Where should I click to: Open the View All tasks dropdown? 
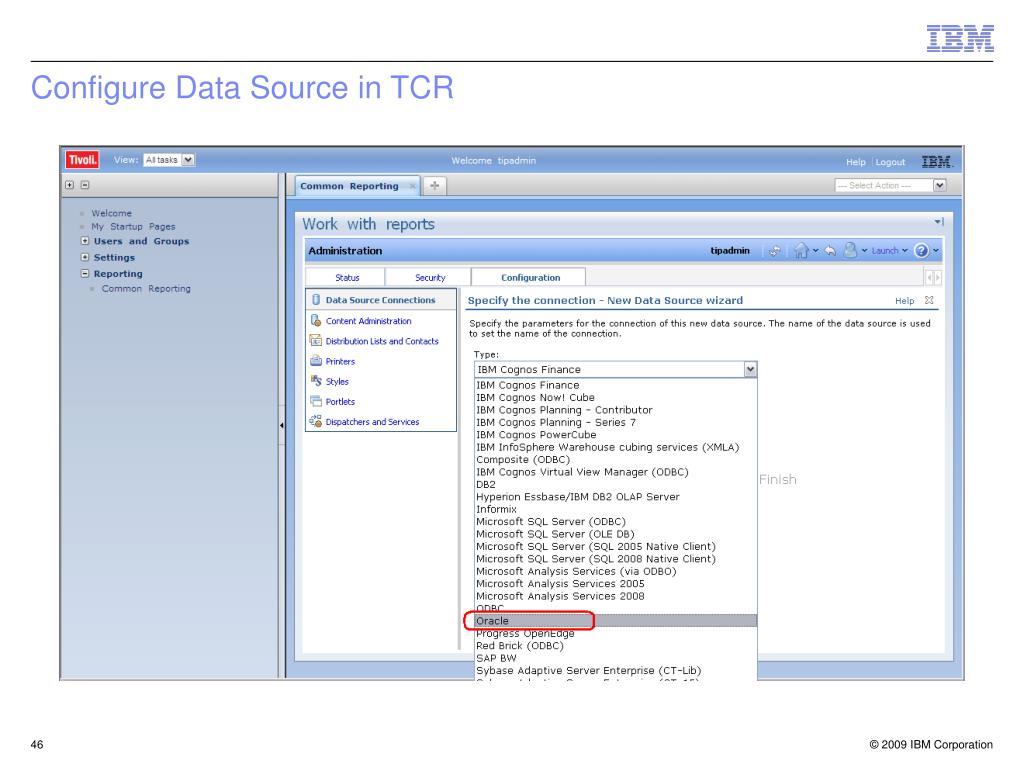coord(169,161)
